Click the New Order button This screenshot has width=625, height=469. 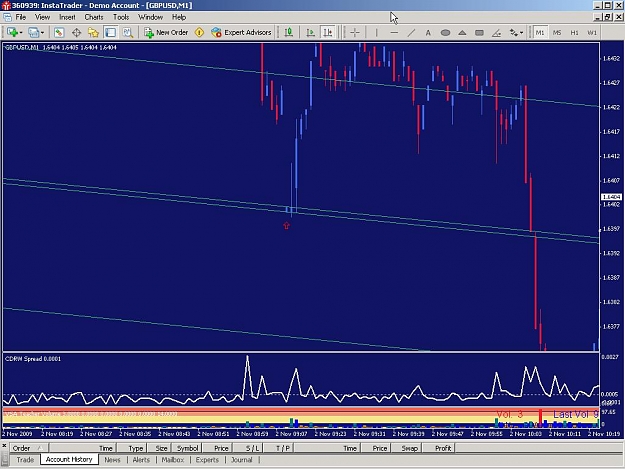click(166, 32)
